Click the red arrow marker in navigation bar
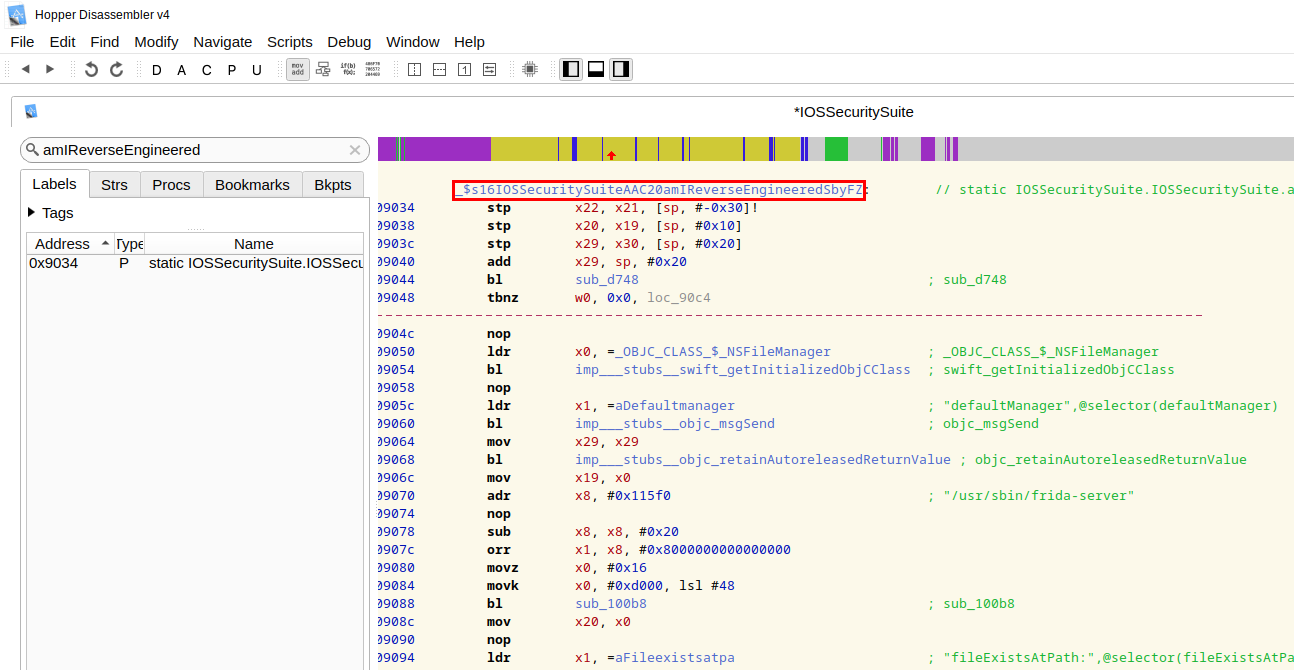The width and height of the screenshot is (1294, 670). 611,155
